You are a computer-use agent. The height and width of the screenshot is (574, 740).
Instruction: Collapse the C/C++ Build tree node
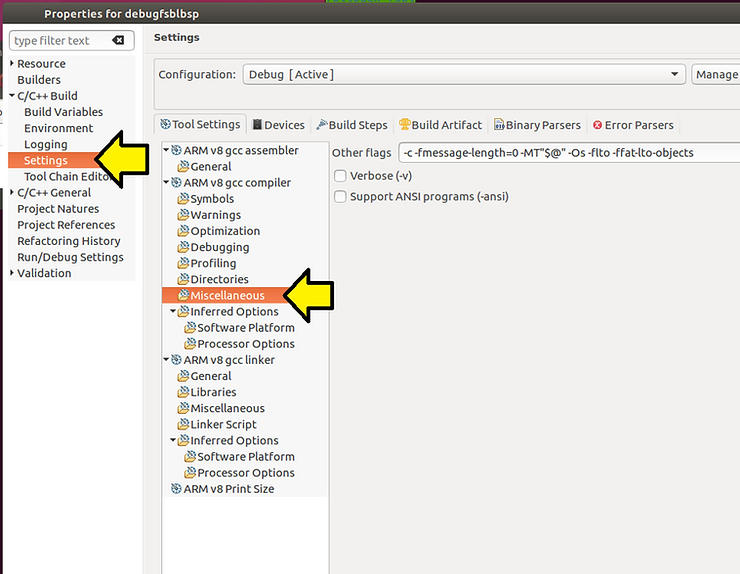coord(12,95)
